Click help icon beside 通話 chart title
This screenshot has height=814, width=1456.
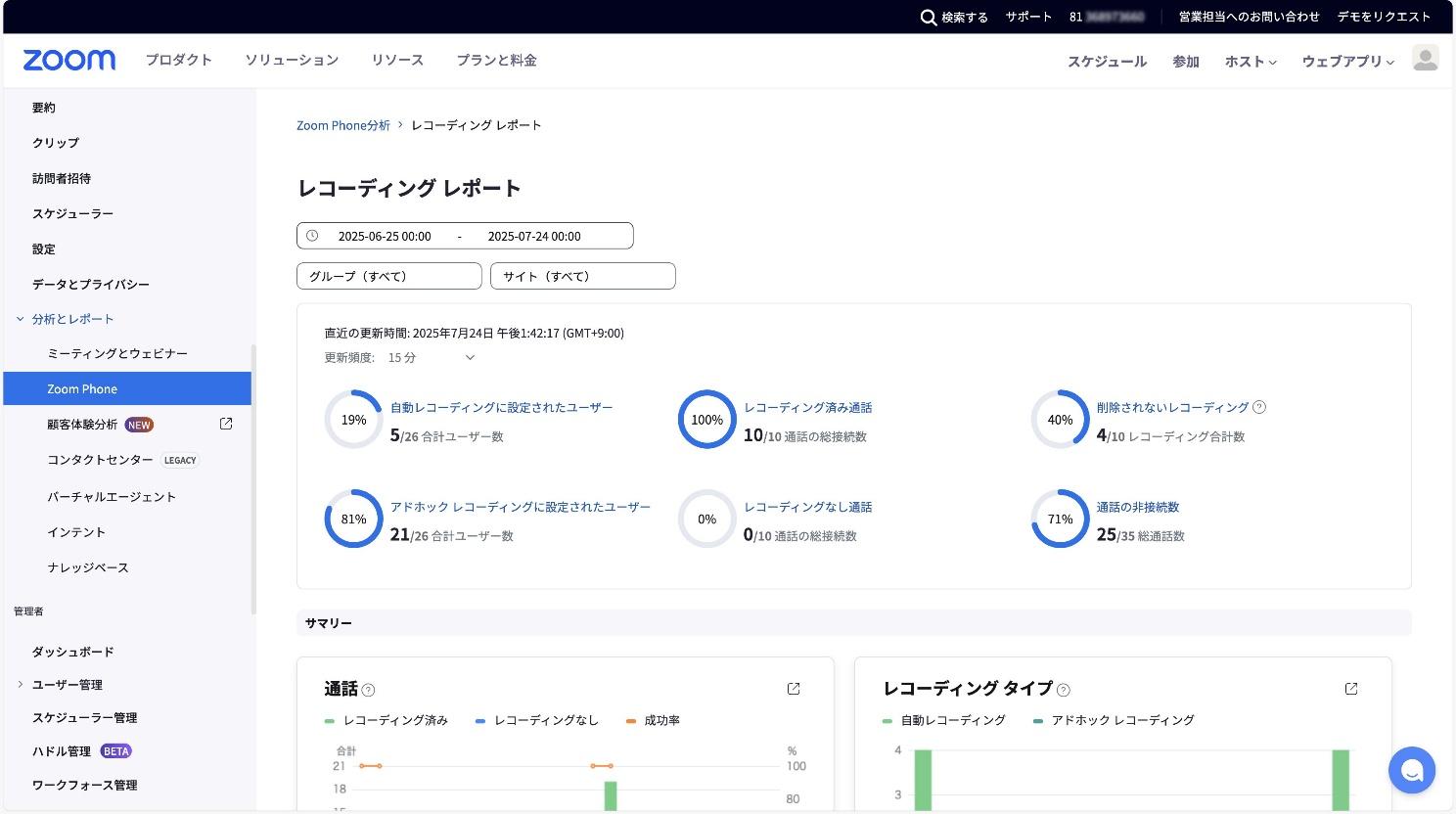[368, 690]
